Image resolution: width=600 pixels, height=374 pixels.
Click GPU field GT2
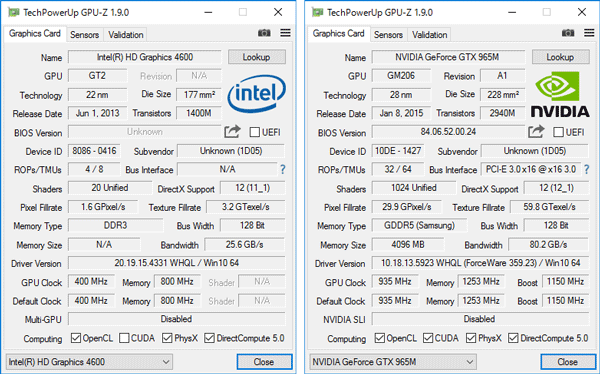coord(97,76)
